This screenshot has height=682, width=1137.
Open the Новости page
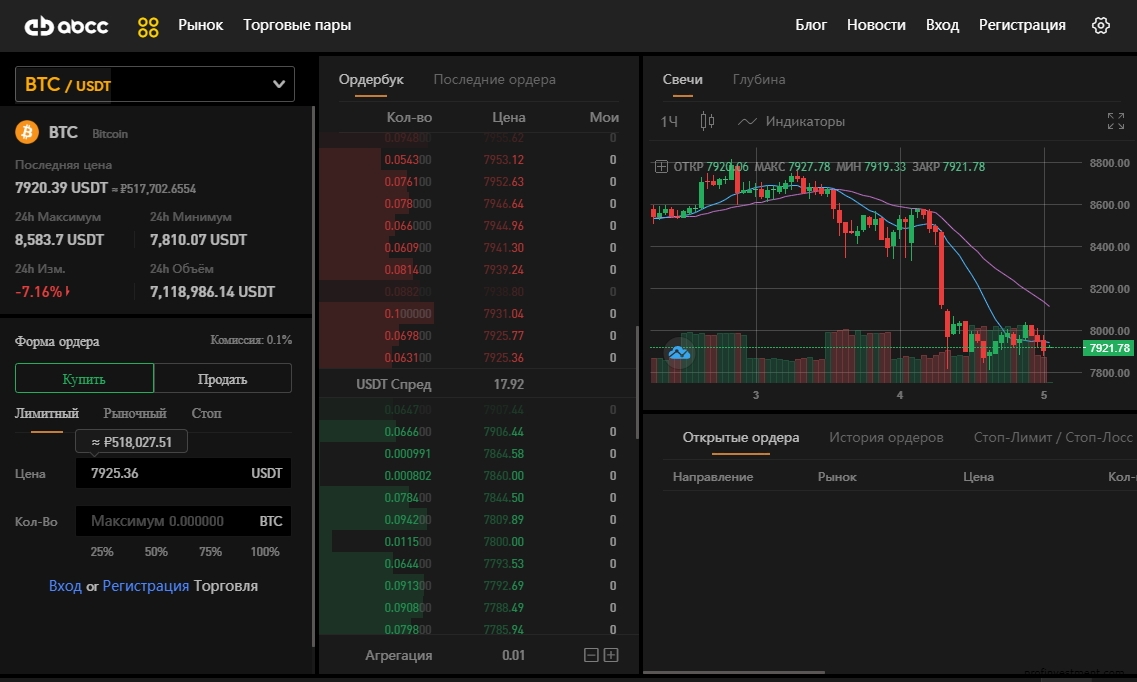(876, 25)
